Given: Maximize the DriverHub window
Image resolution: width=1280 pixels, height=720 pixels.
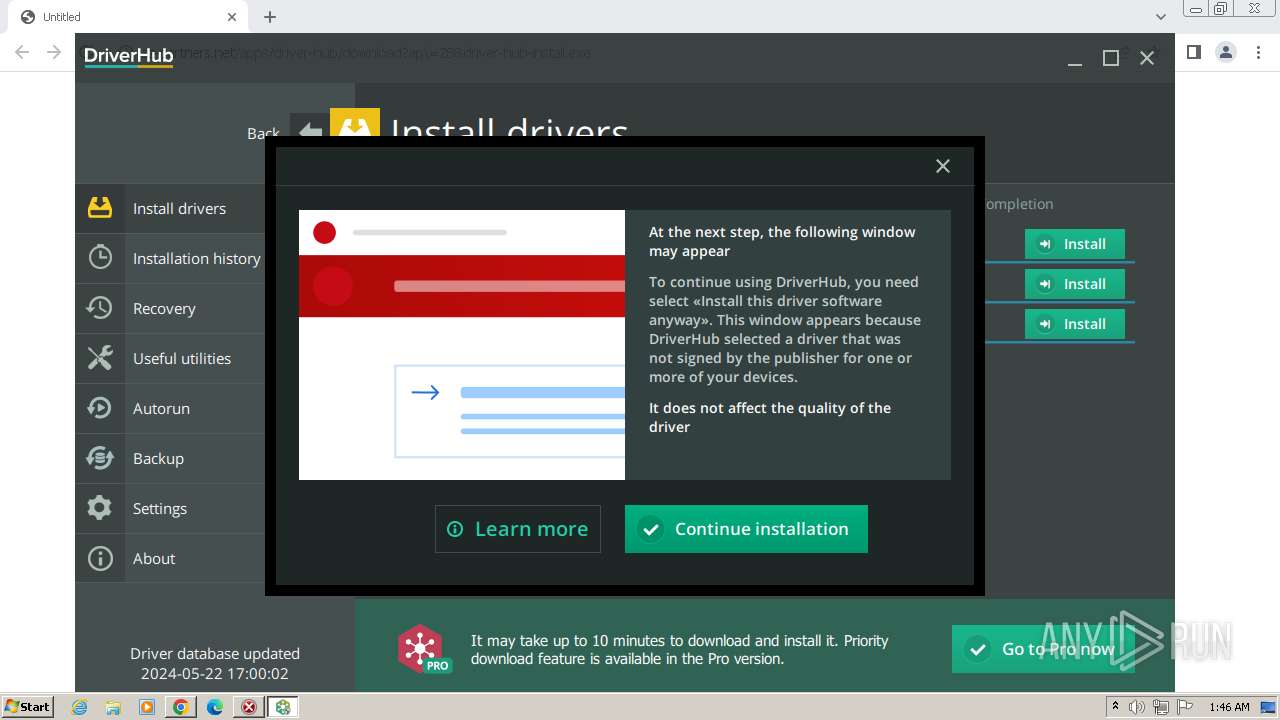Looking at the screenshot, I should tap(1111, 59).
